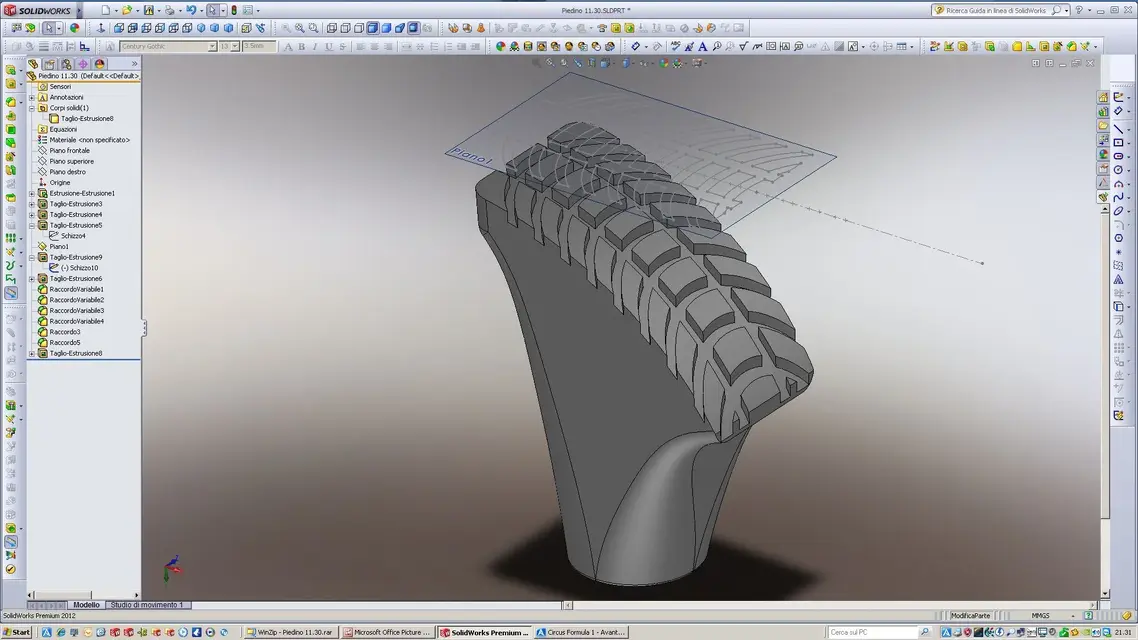Image resolution: width=1138 pixels, height=640 pixels.
Task: Expand the Annotazioni tree node
Action: 32,97
